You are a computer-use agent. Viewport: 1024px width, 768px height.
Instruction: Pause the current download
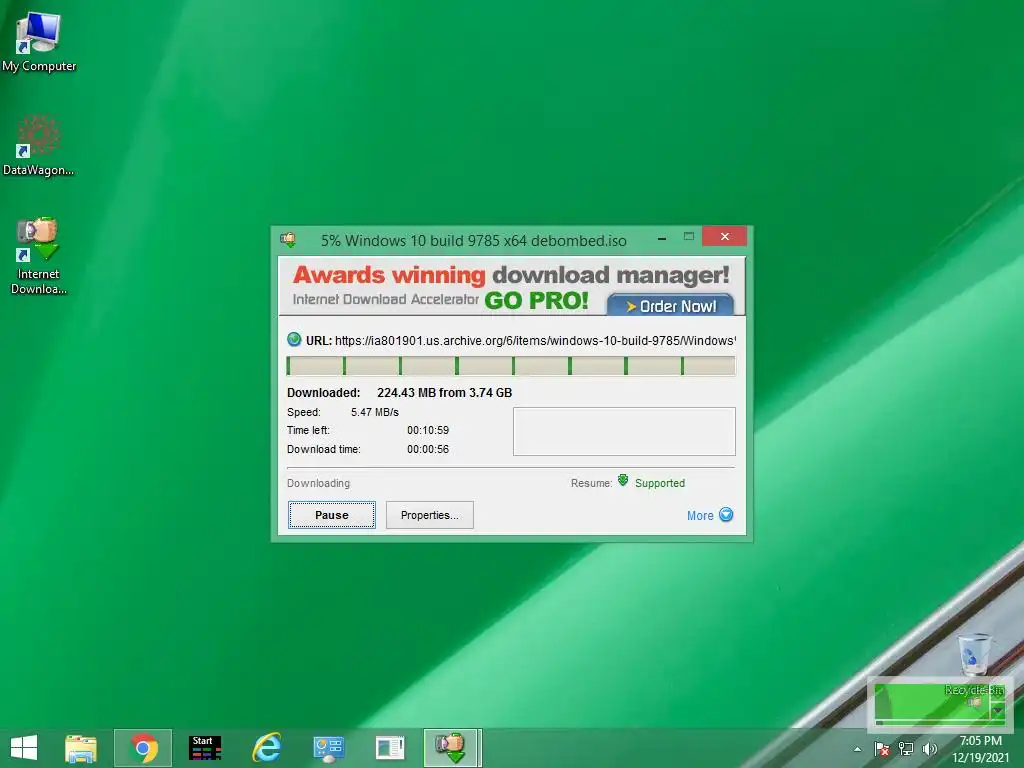[x=332, y=515]
